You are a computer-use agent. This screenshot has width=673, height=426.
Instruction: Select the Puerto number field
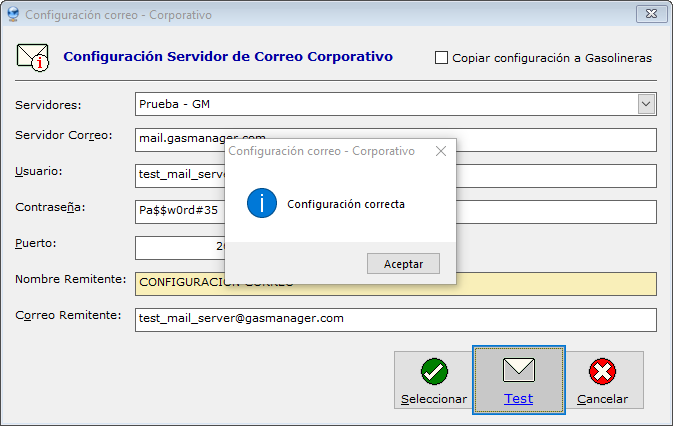(x=180, y=247)
